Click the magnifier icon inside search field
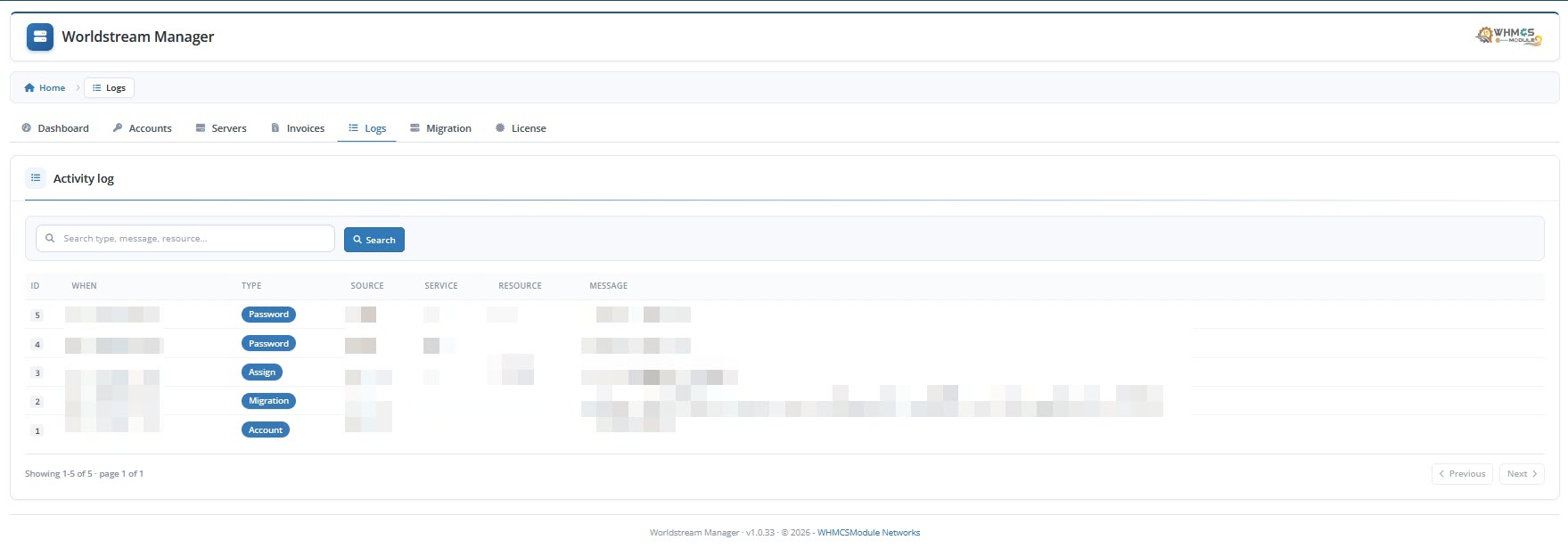1568x548 pixels. point(50,239)
